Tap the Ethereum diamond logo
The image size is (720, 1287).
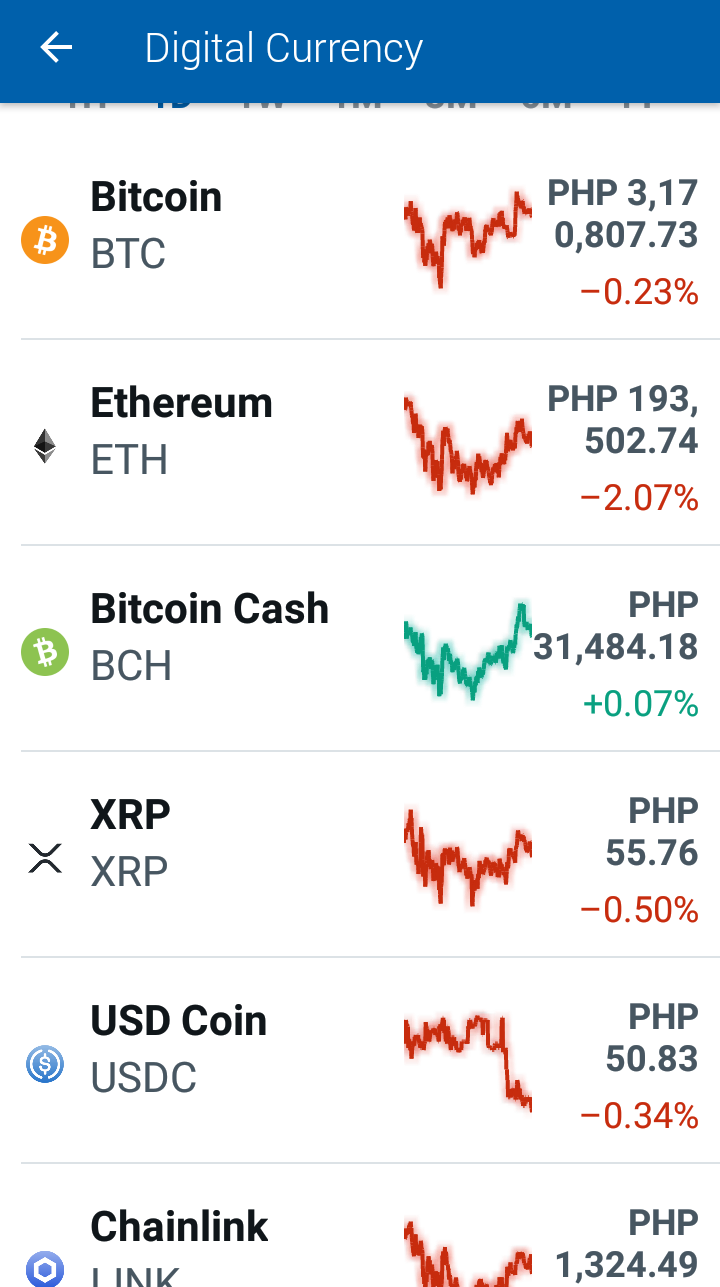pyautogui.click(x=45, y=447)
